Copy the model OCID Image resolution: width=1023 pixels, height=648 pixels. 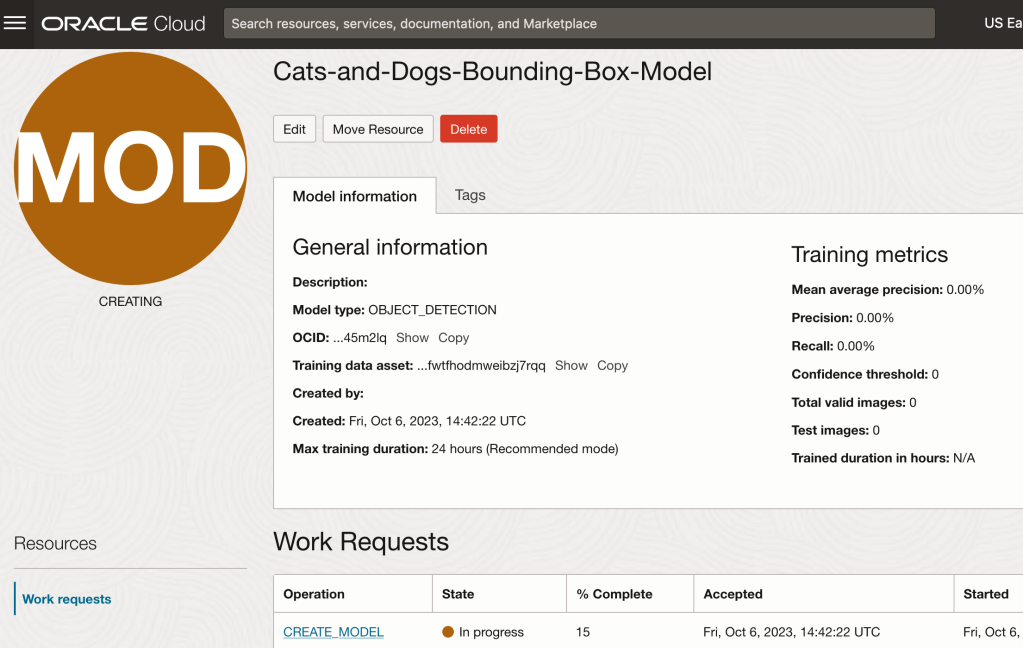(453, 338)
